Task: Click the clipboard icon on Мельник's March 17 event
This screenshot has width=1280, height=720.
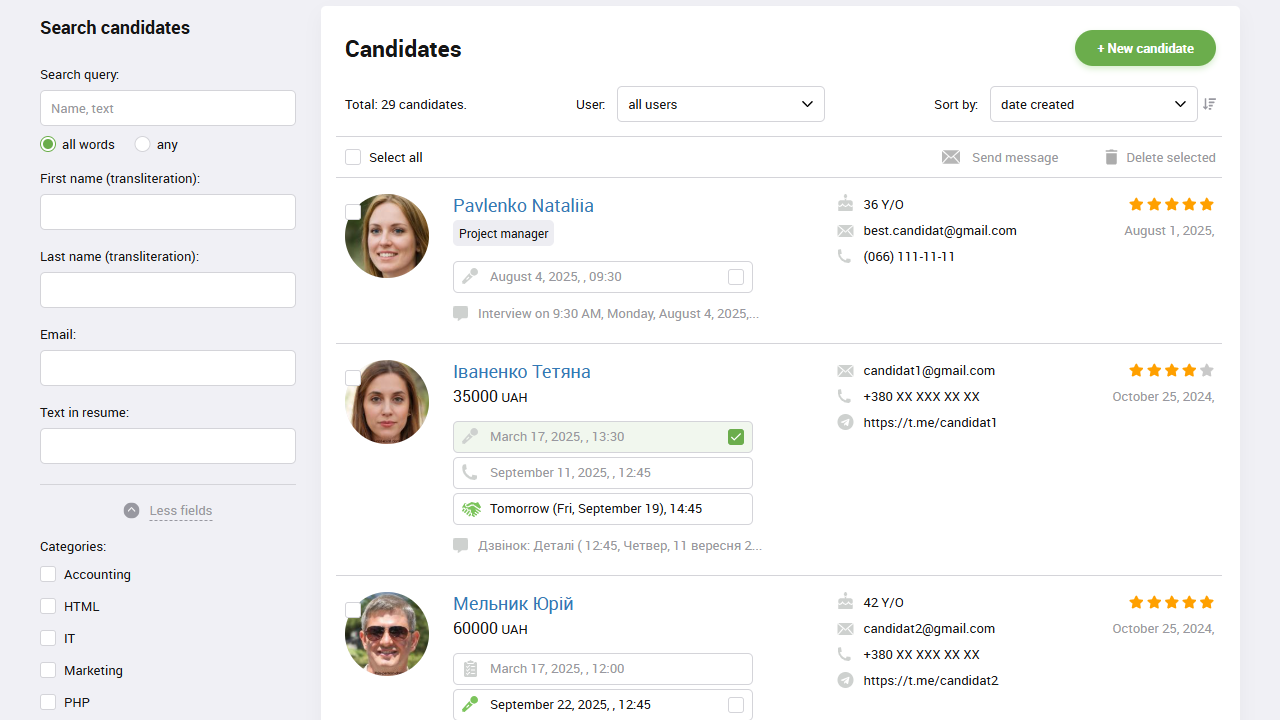Action: click(x=470, y=668)
